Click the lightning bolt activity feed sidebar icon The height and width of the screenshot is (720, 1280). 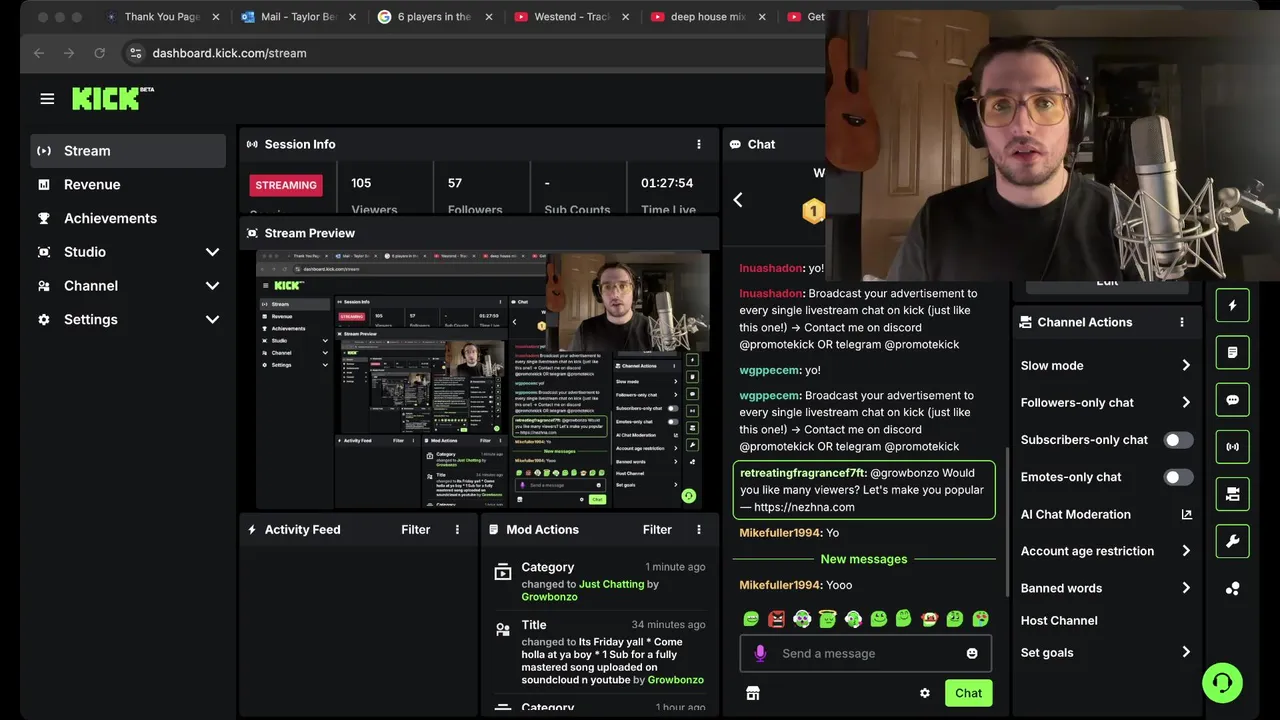click(x=1232, y=305)
